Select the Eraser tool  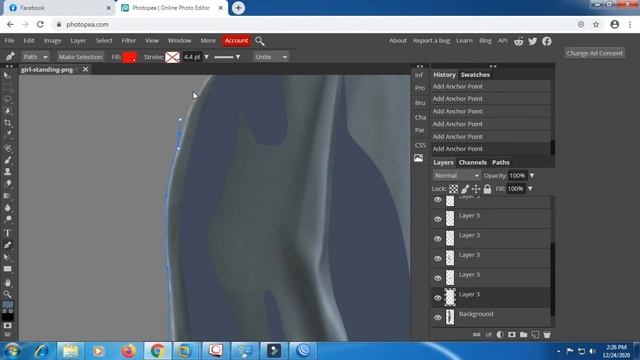(x=7, y=184)
